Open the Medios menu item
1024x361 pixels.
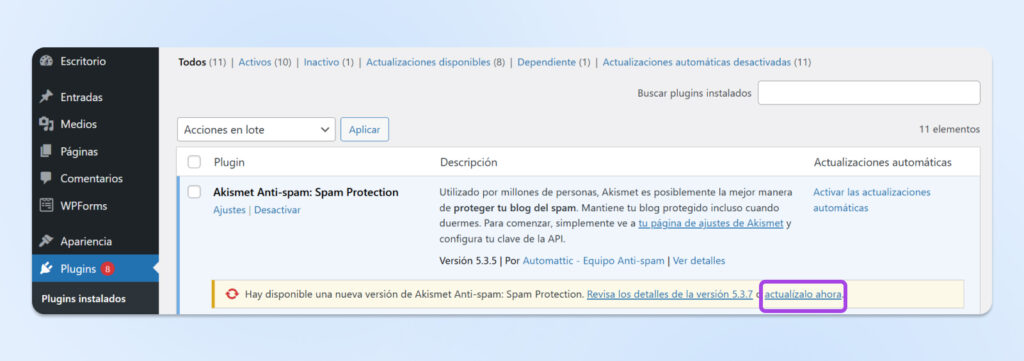coord(78,124)
